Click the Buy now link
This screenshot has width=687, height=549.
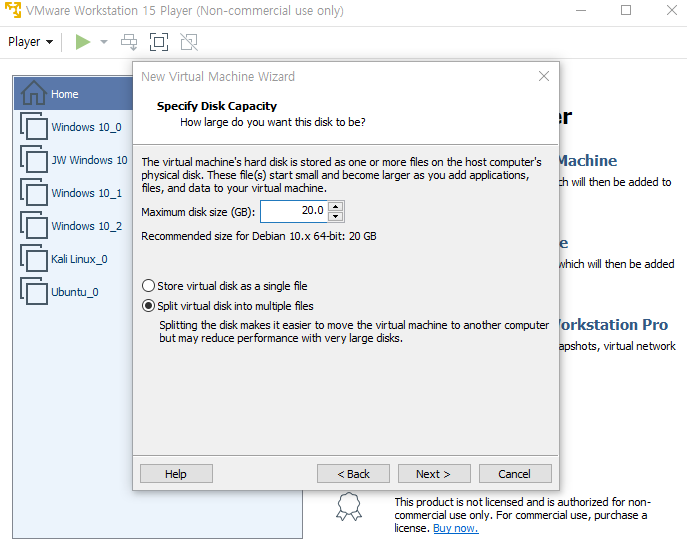pos(456,528)
